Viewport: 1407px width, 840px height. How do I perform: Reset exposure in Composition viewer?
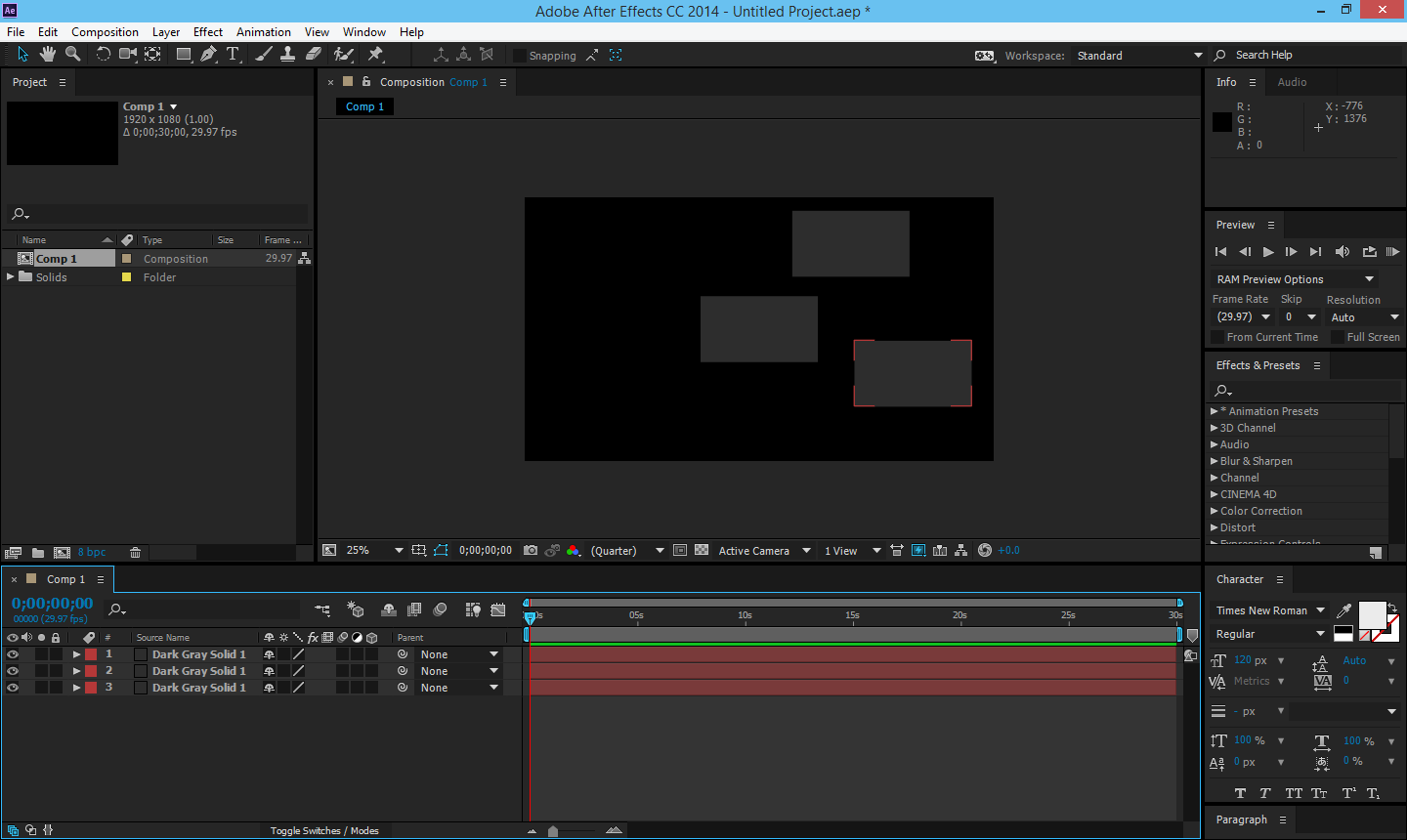coord(985,551)
